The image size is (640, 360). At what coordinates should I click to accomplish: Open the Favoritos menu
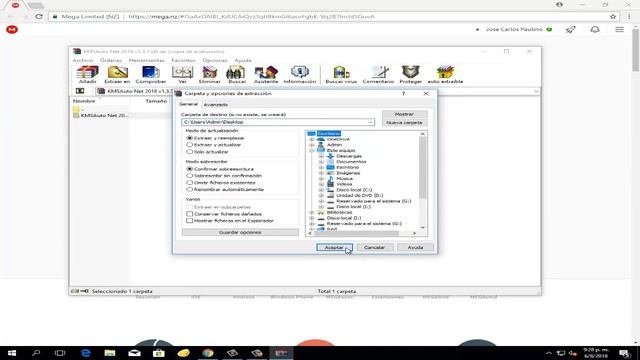click(183, 60)
